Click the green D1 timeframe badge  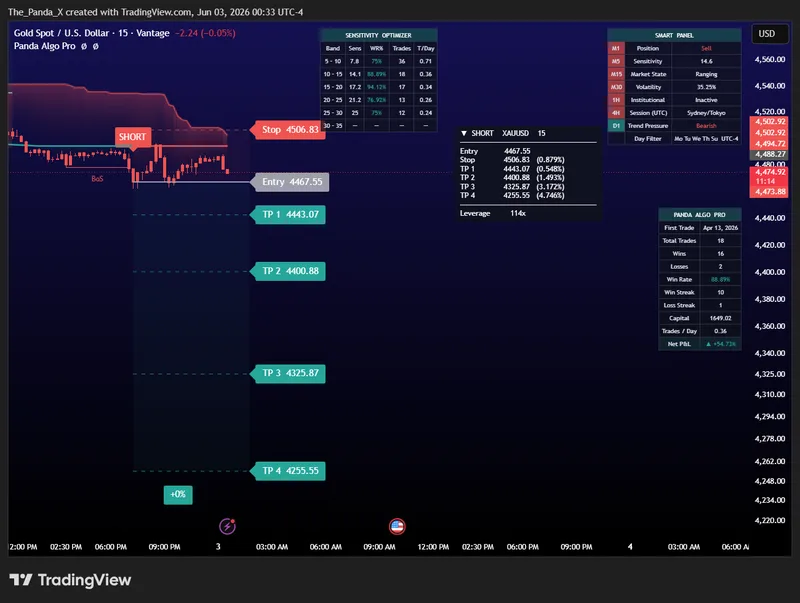click(616, 125)
